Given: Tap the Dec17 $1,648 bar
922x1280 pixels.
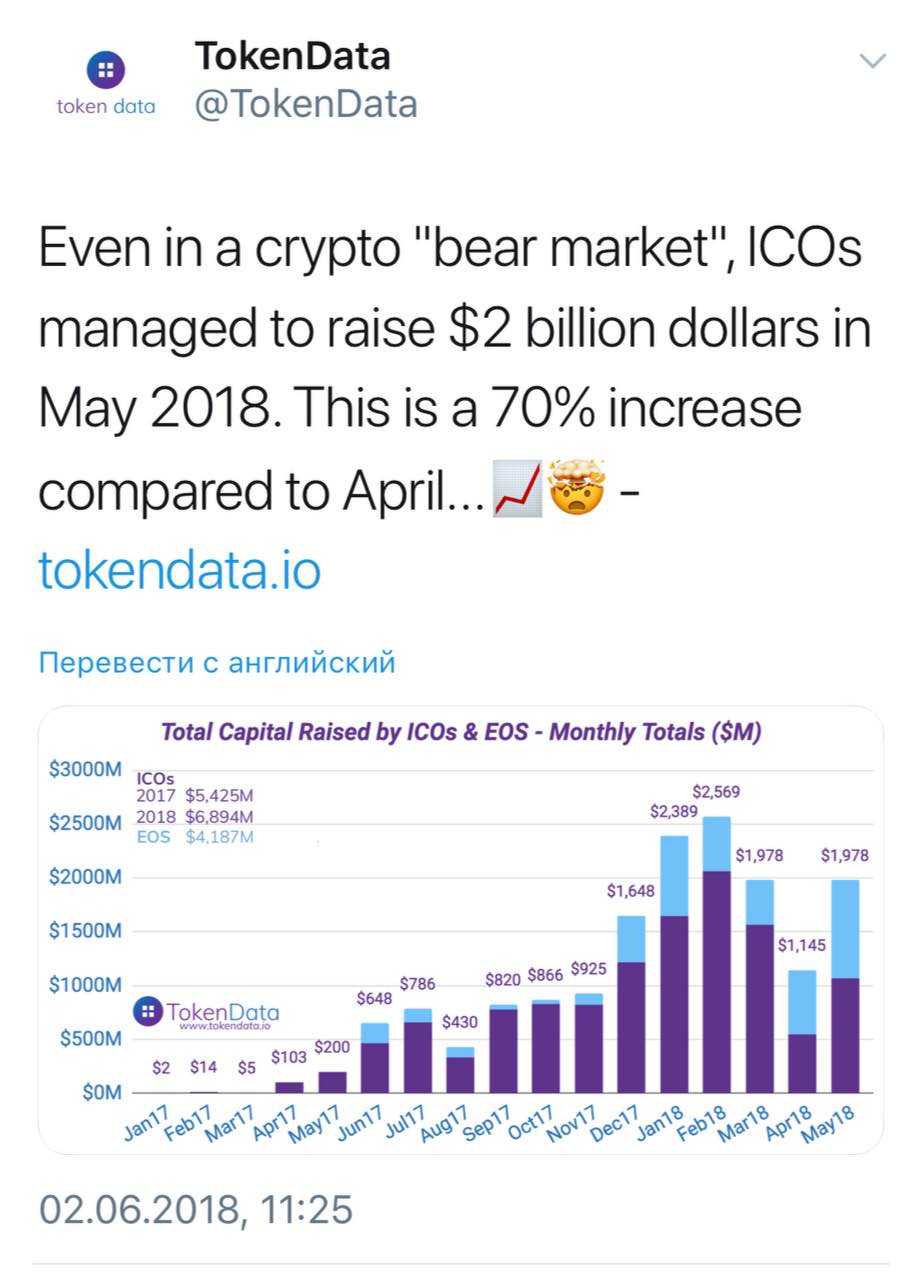Looking at the screenshot, I should tap(631, 1004).
